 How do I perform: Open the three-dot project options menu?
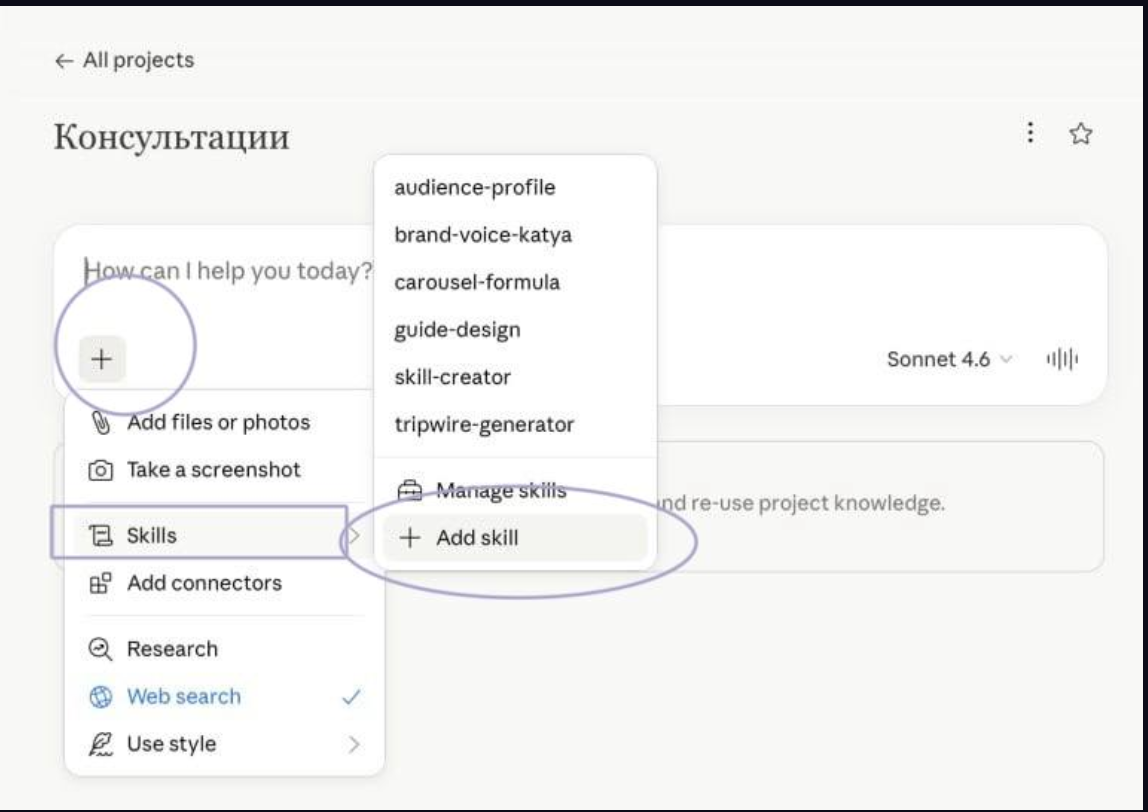(1030, 133)
